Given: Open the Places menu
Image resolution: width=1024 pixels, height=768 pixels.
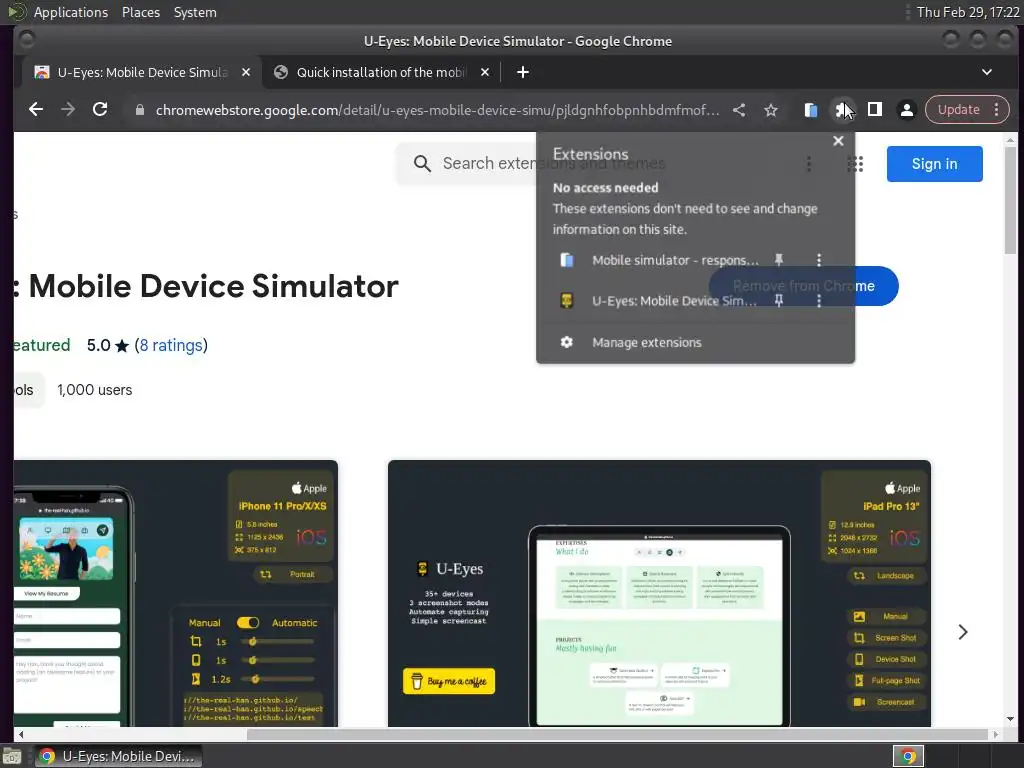Looking at the screenshot, I should tap(140, 12).
